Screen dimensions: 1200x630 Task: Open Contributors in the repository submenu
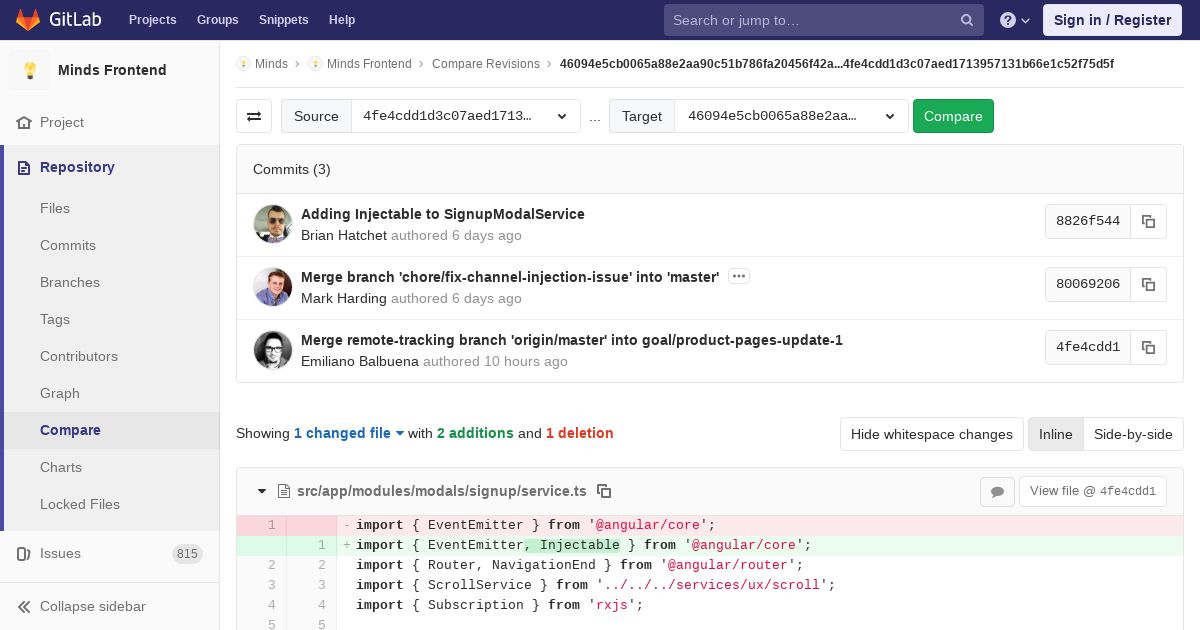tap(79, 356)
